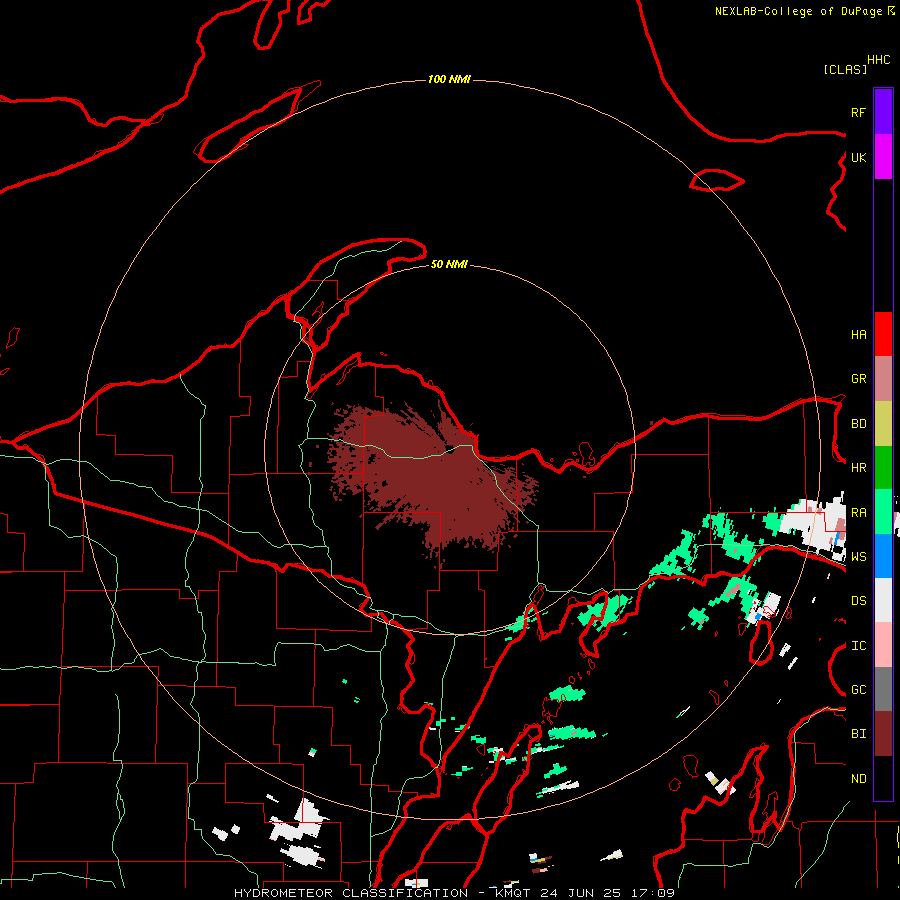The height and width of the screenshot is (900, 900).
Task: Click the GR legend label
Action: coord(858,379)
